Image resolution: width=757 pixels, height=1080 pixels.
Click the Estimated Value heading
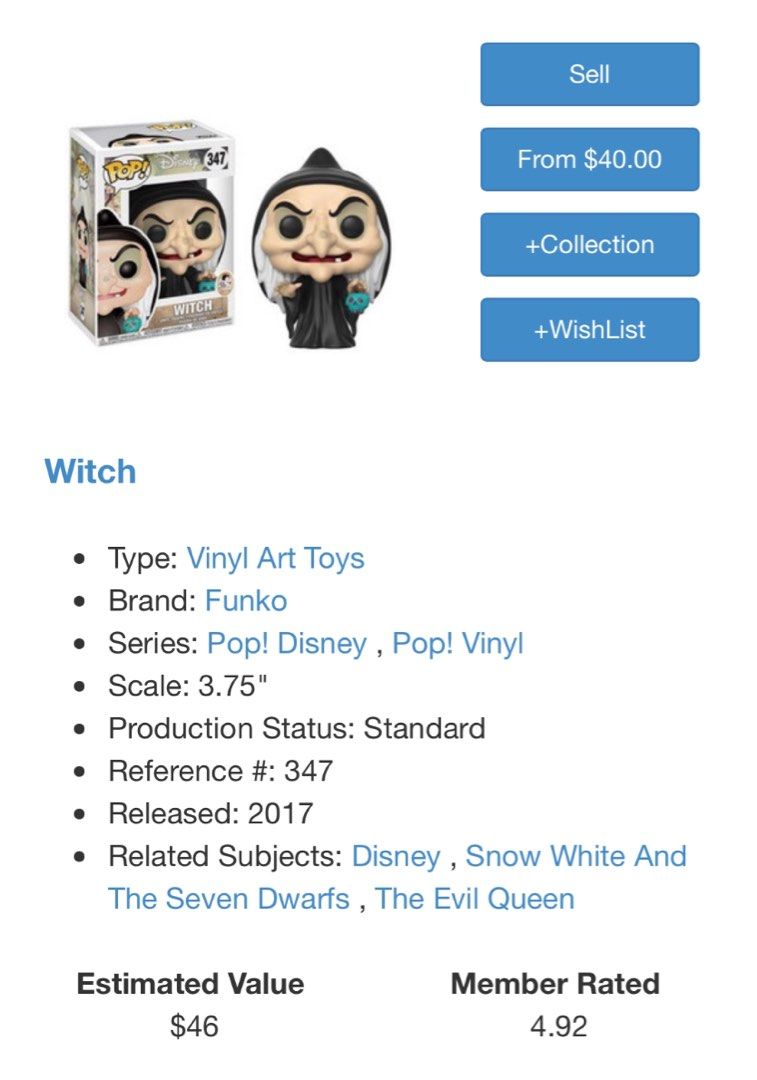[x=190, y=984]
